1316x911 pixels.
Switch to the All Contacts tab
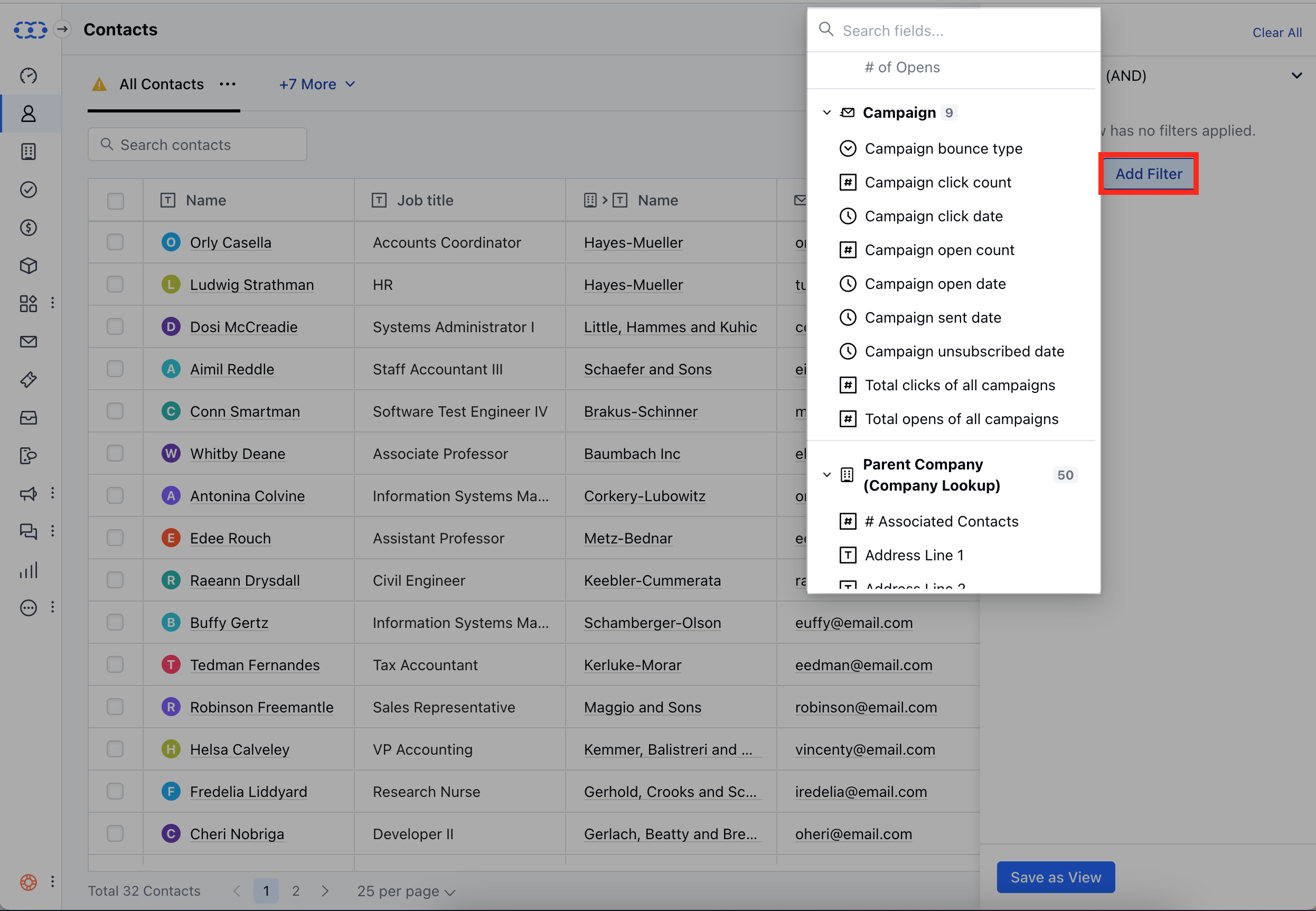tap(162, 84)
